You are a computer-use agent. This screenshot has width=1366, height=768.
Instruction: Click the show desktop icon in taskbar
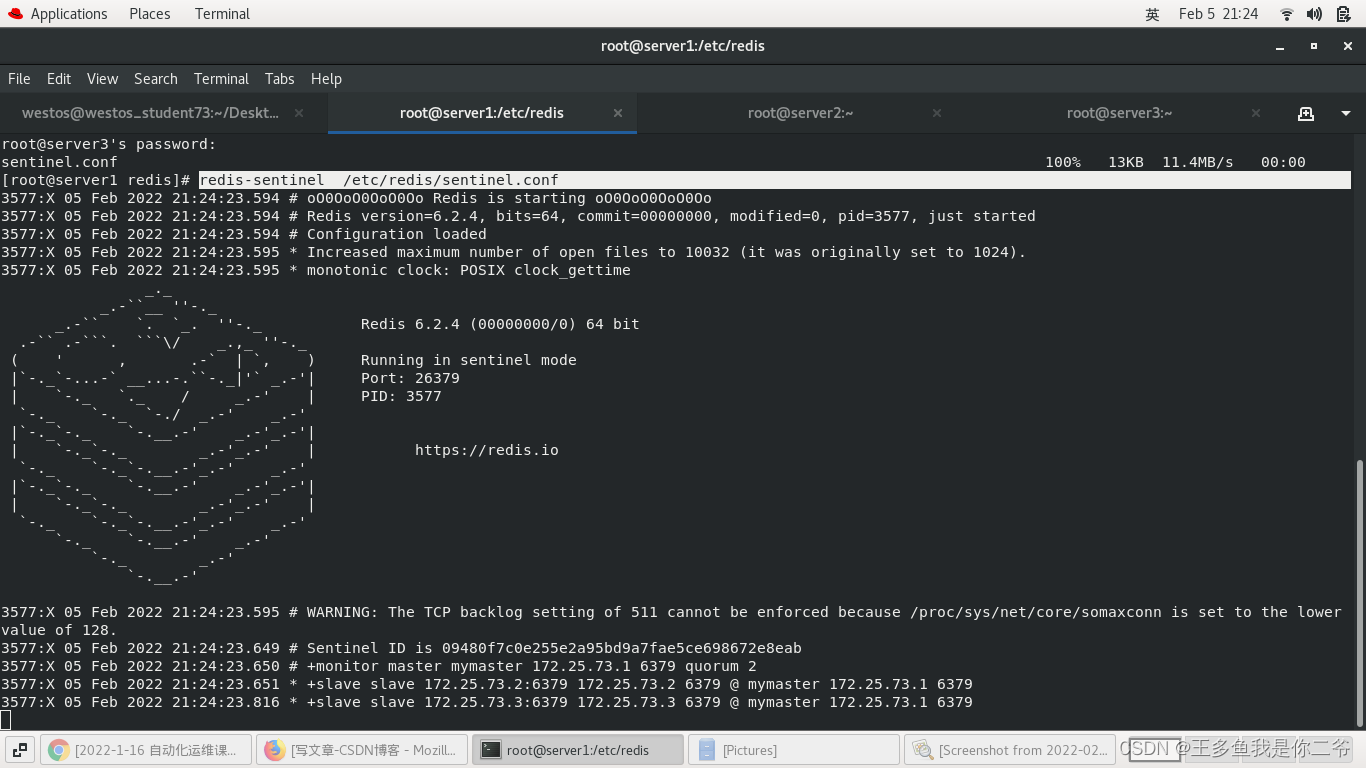pos(20,750)
